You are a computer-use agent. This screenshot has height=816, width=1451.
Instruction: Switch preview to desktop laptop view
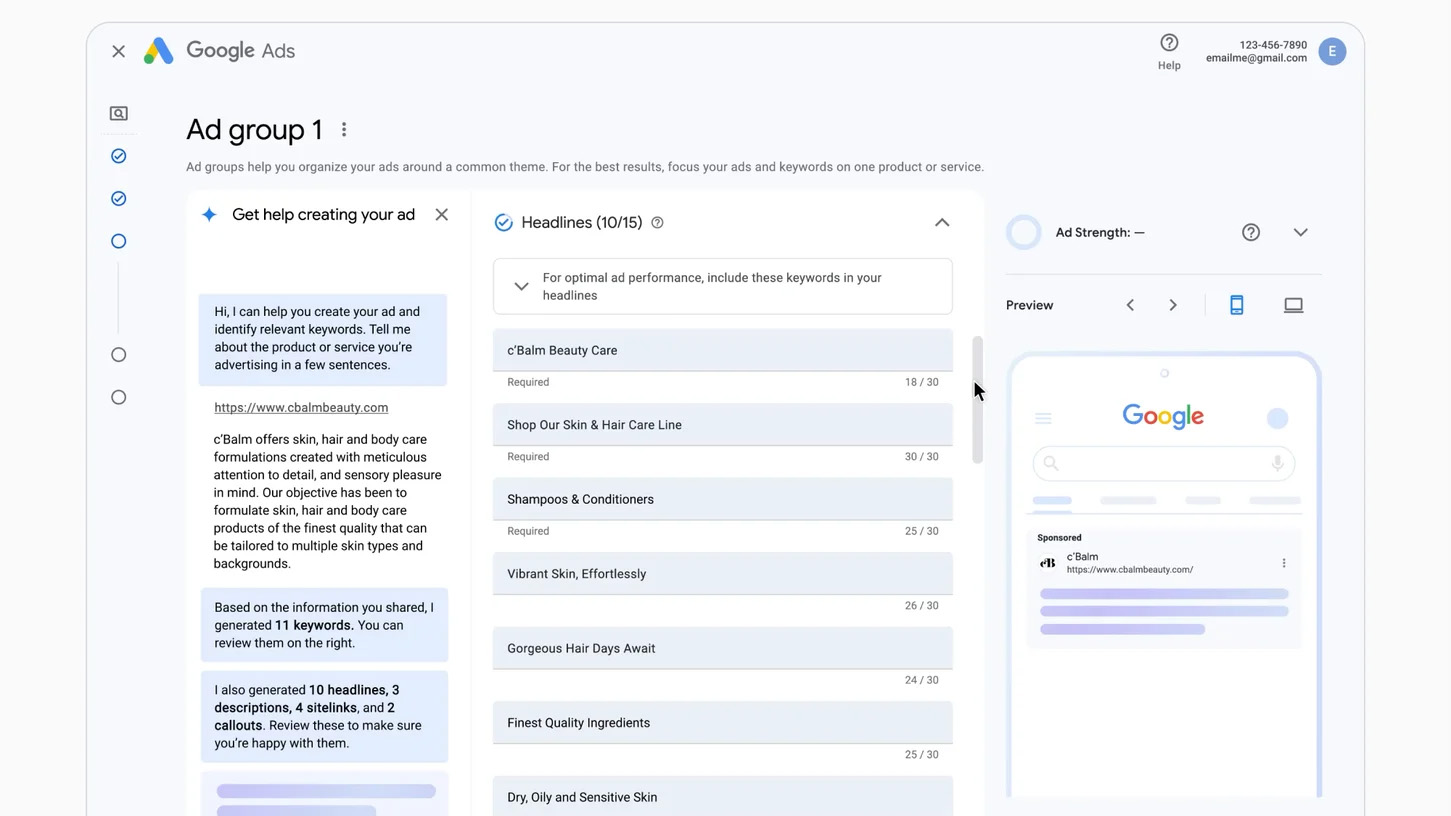(x=1293, y=305)
